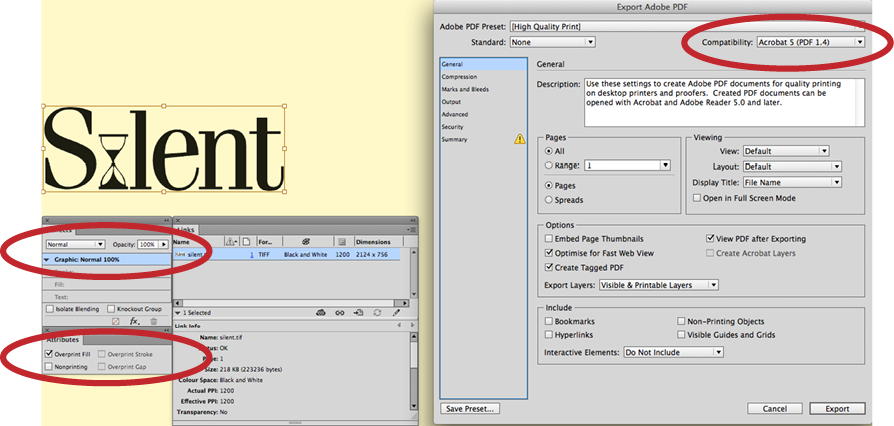Select the All pages radio button
The height and width of the screenshot is (426, 894).
point(549,151)
